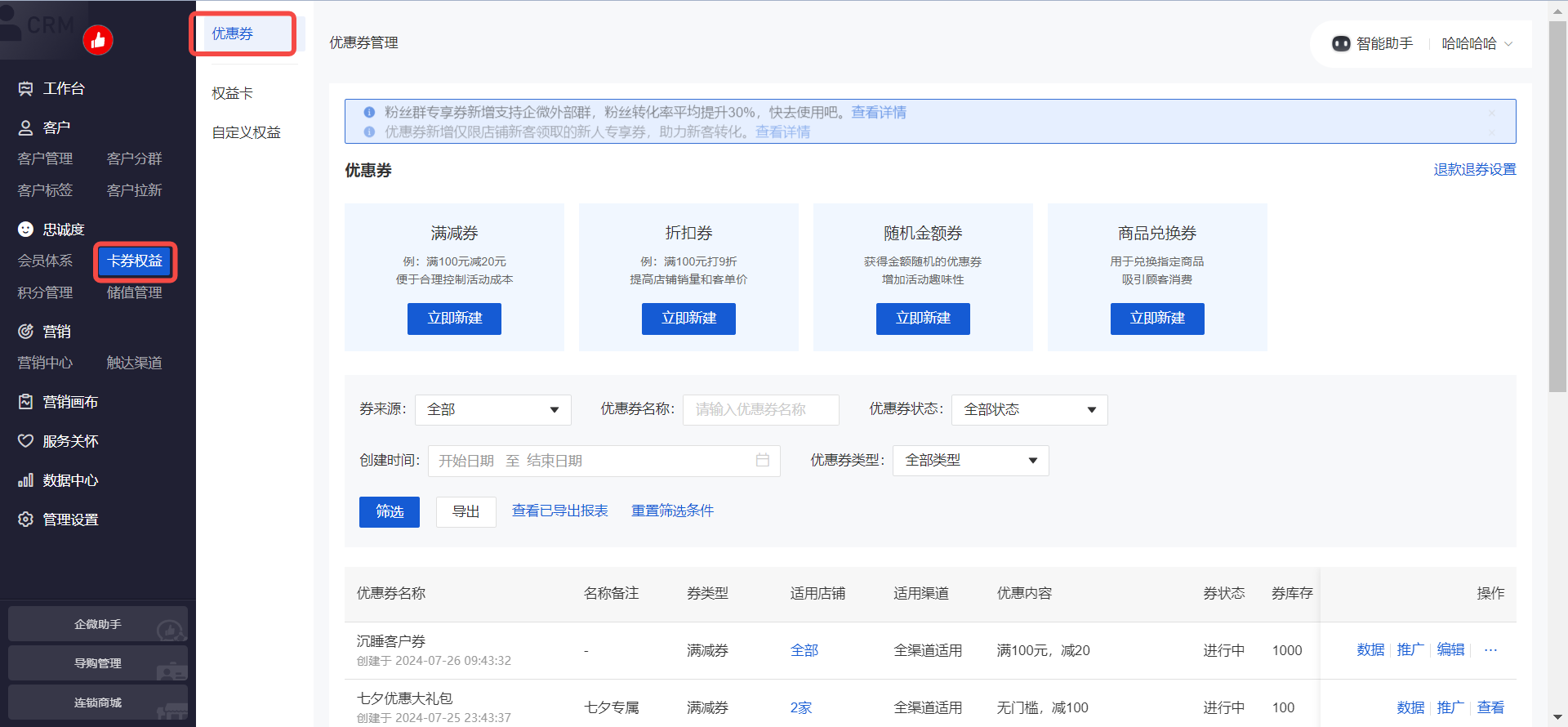Click the 忠诚度 smiley icon
The height and width of the screenshot is (727, 1568).
point(26,230)
